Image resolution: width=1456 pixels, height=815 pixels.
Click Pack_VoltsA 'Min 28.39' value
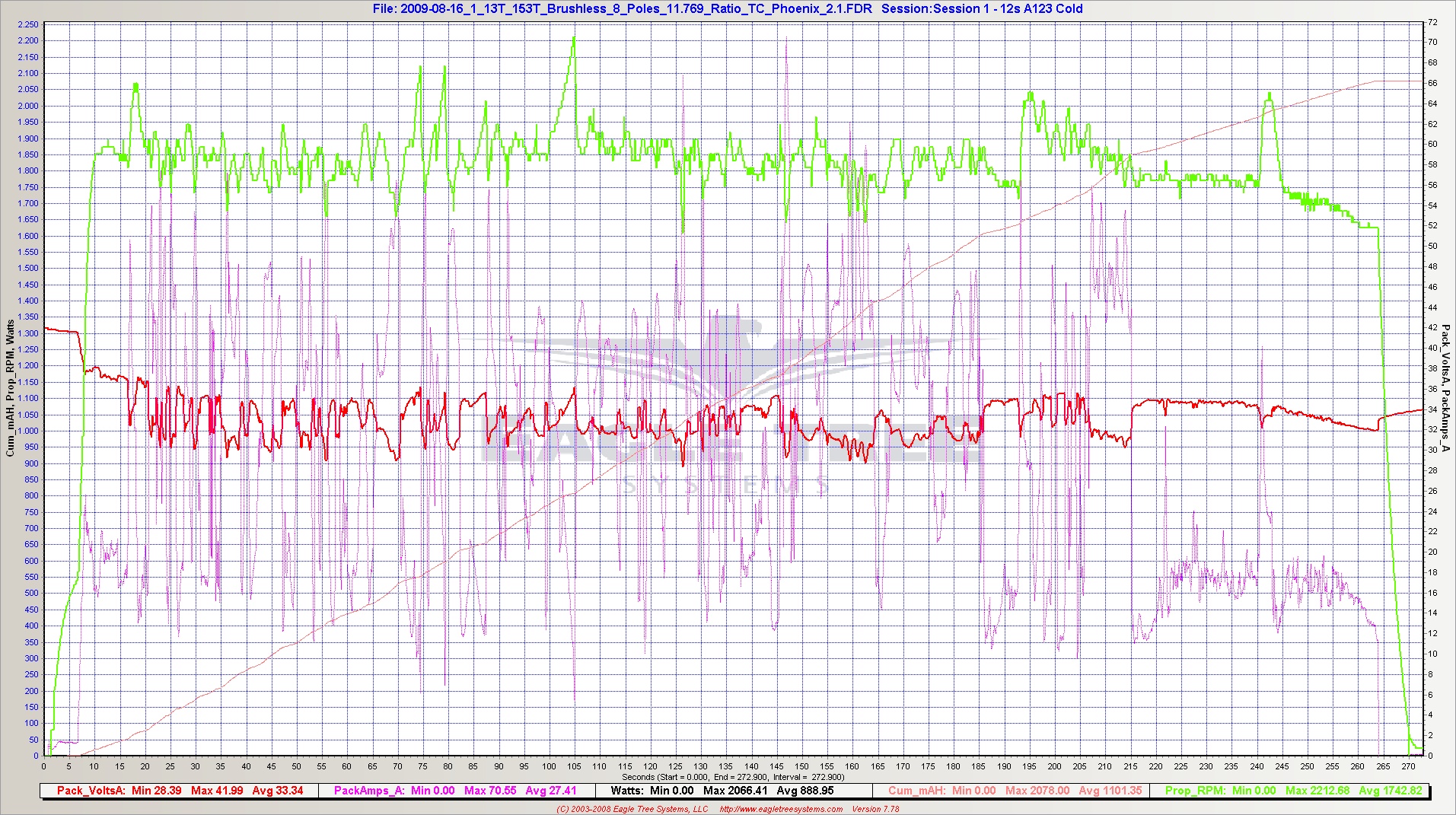pos(156,791)
